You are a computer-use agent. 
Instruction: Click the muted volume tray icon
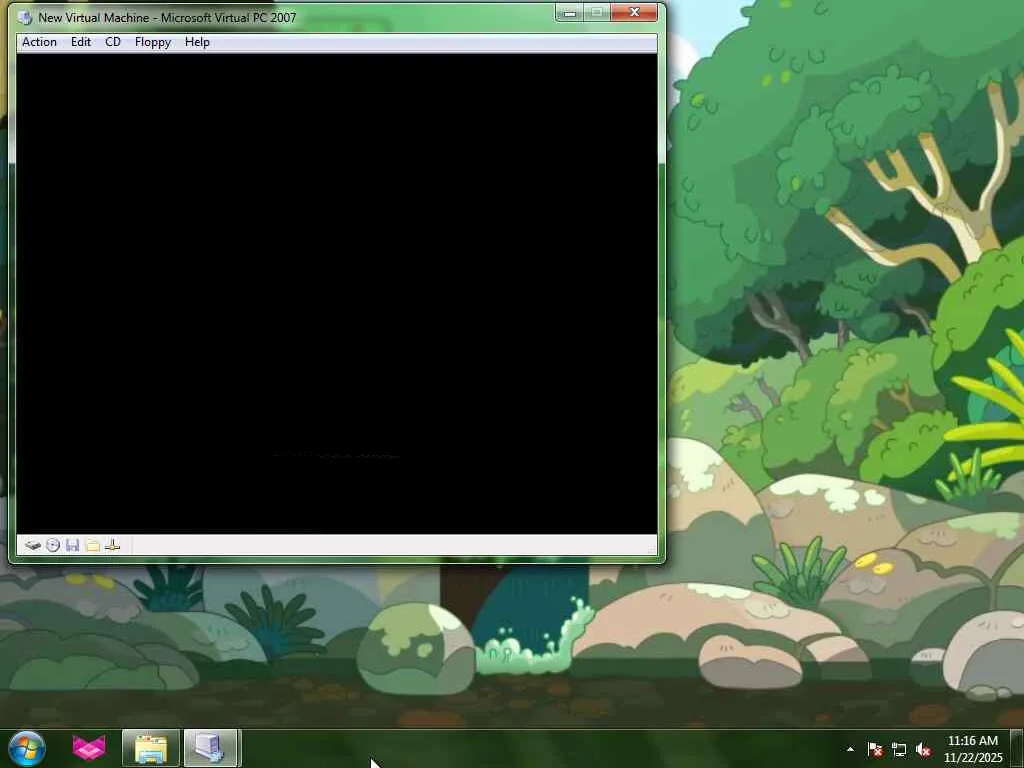click(x=923, y=749)
